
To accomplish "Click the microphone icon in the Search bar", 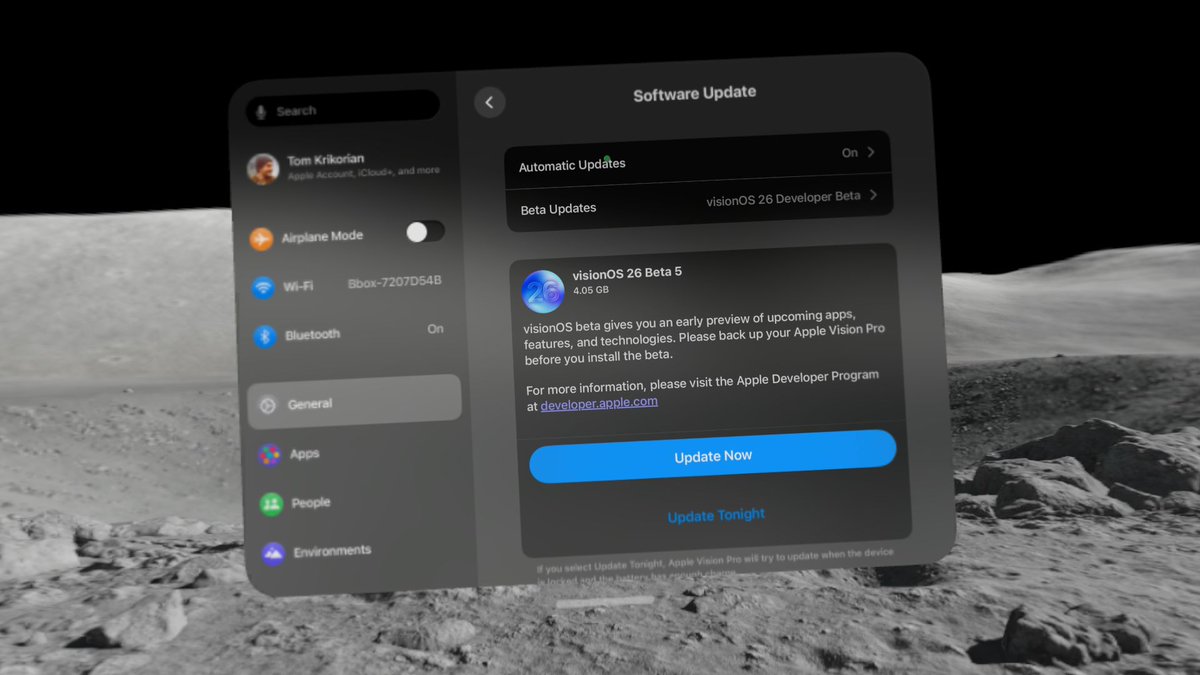I will click(x=262, y=110).
